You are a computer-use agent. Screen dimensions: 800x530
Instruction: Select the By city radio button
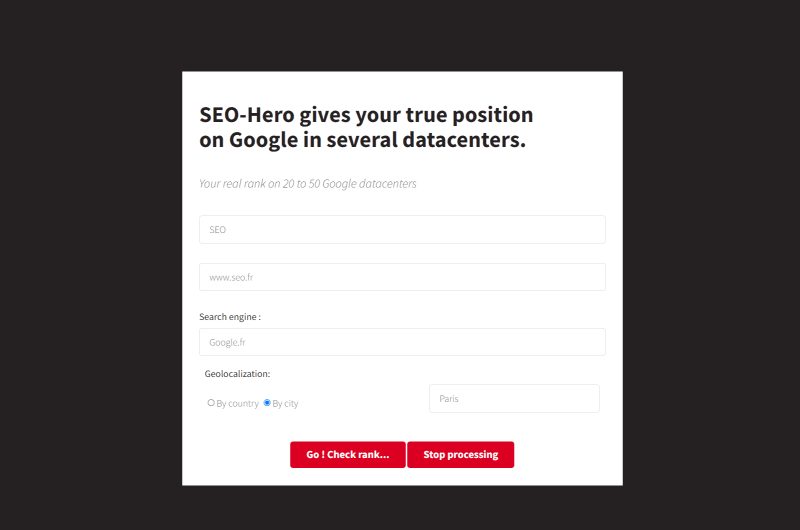point(267,402)
